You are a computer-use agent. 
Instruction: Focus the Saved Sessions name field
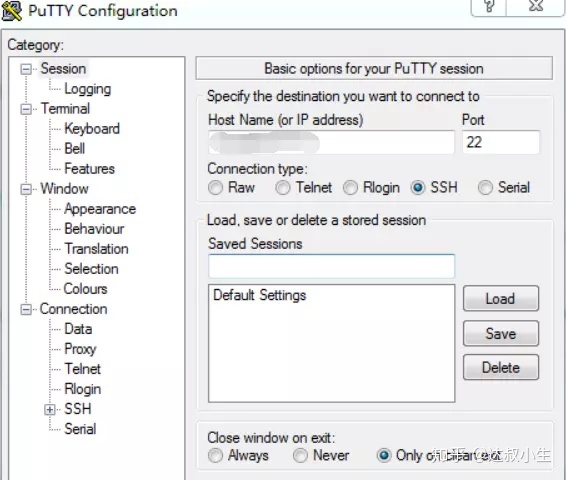pos(331,266)
